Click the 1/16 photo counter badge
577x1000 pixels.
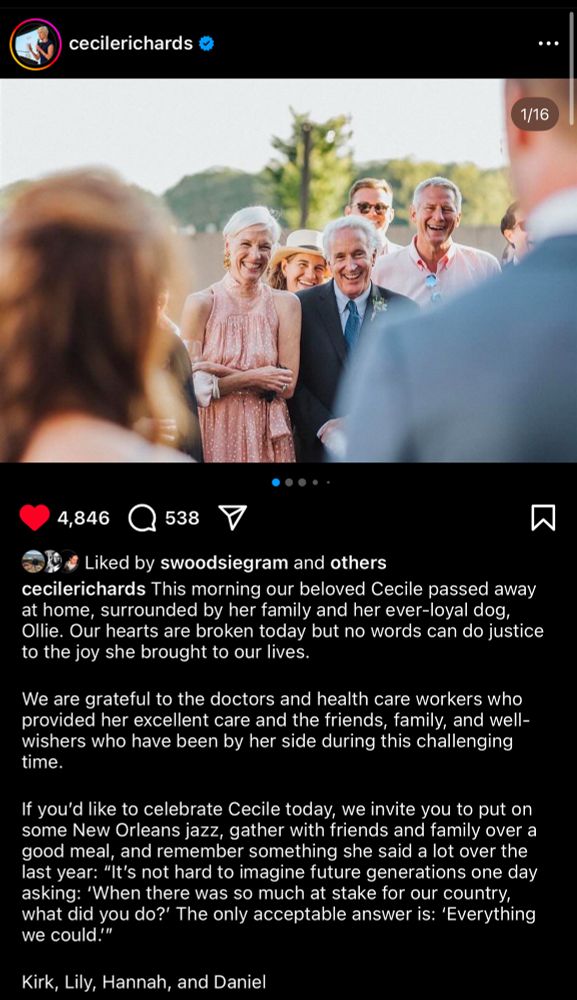tap(534, 114)
